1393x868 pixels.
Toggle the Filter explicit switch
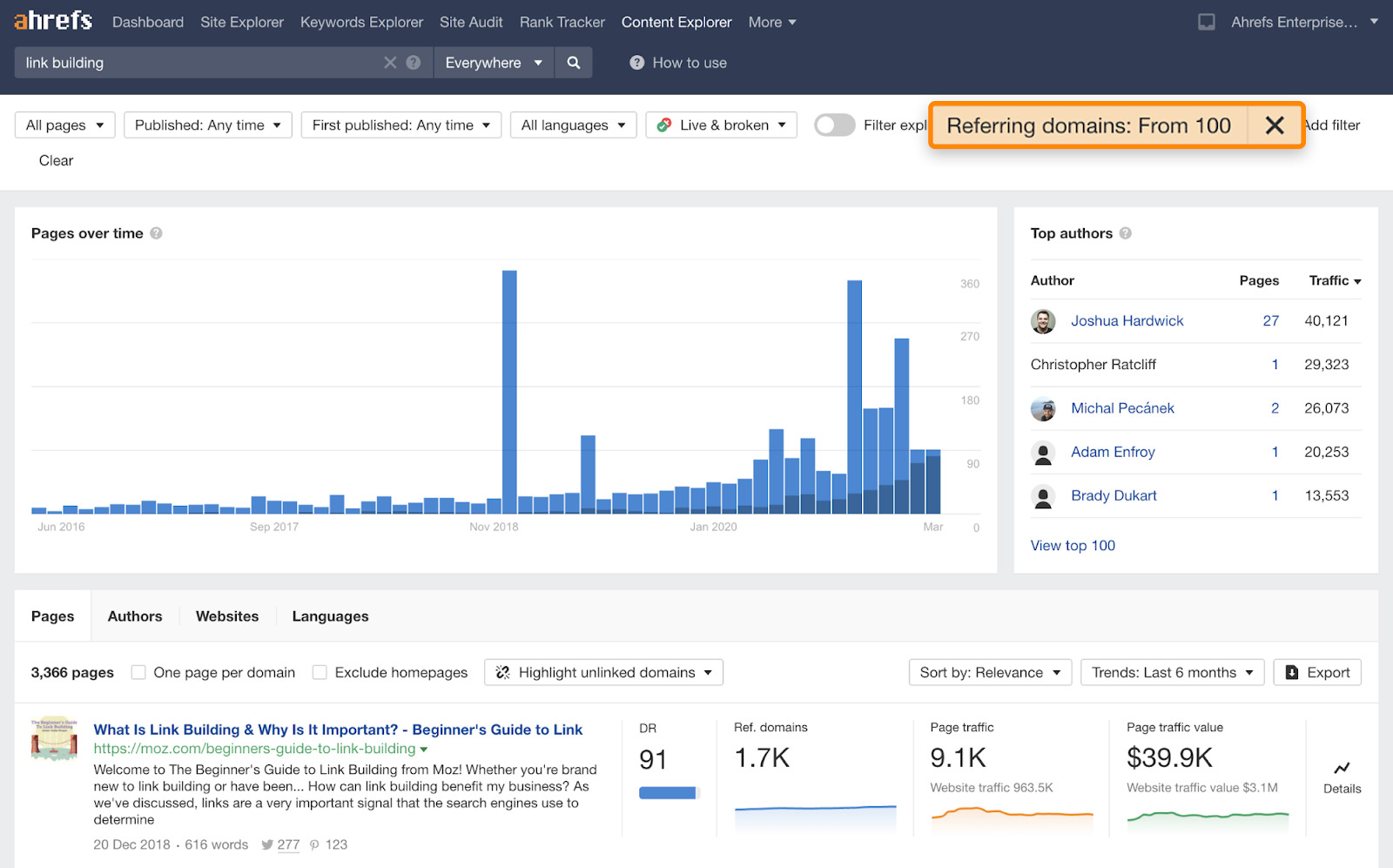coord(834,125)
